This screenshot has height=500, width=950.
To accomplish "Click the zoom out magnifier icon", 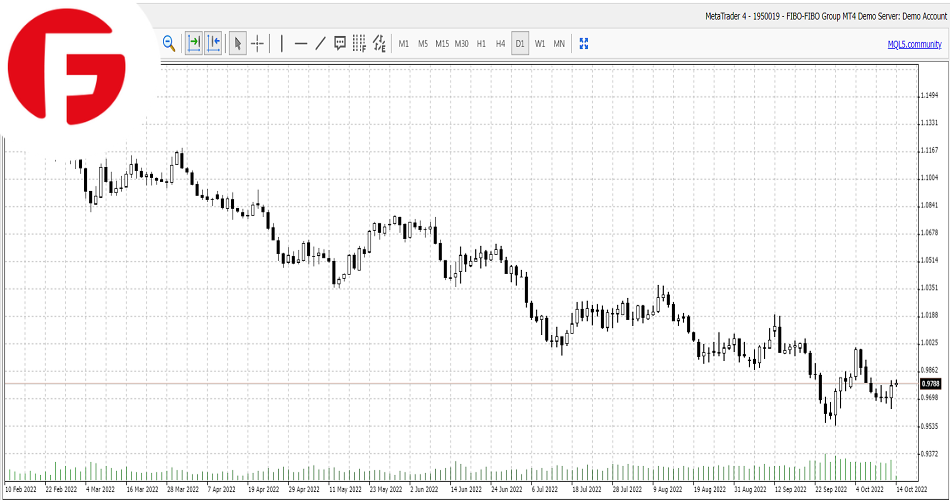I will (x=169, y=43).
